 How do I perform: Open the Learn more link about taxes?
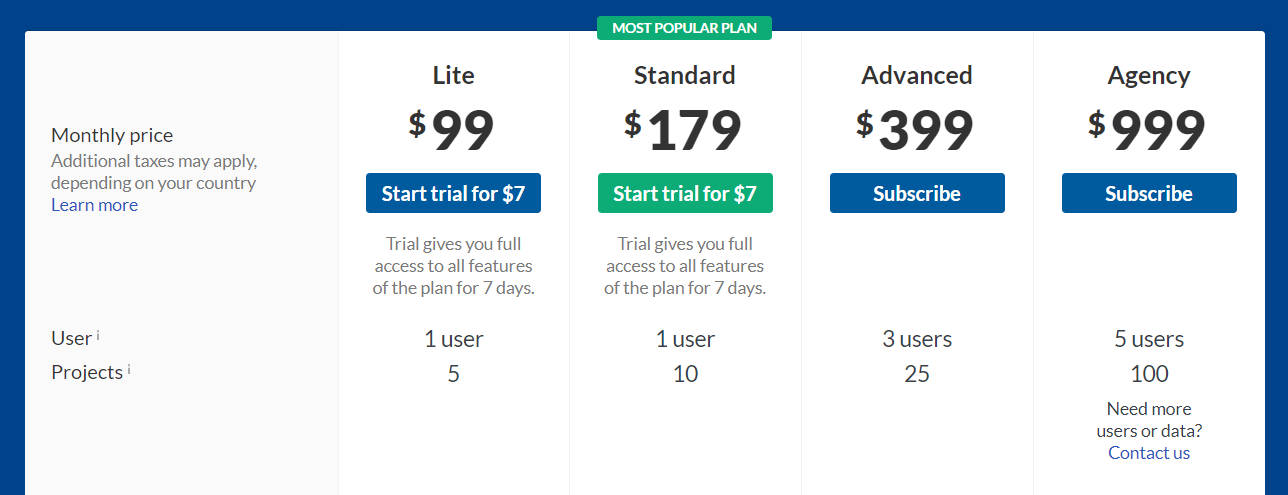pos(95,205)
